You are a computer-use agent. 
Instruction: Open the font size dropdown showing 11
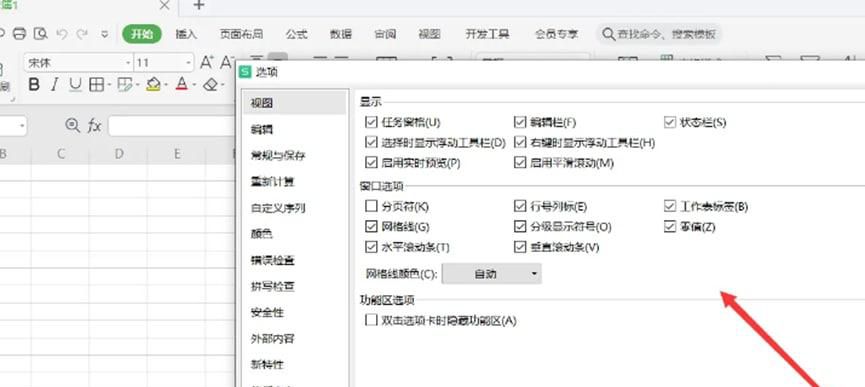(164, 62)
